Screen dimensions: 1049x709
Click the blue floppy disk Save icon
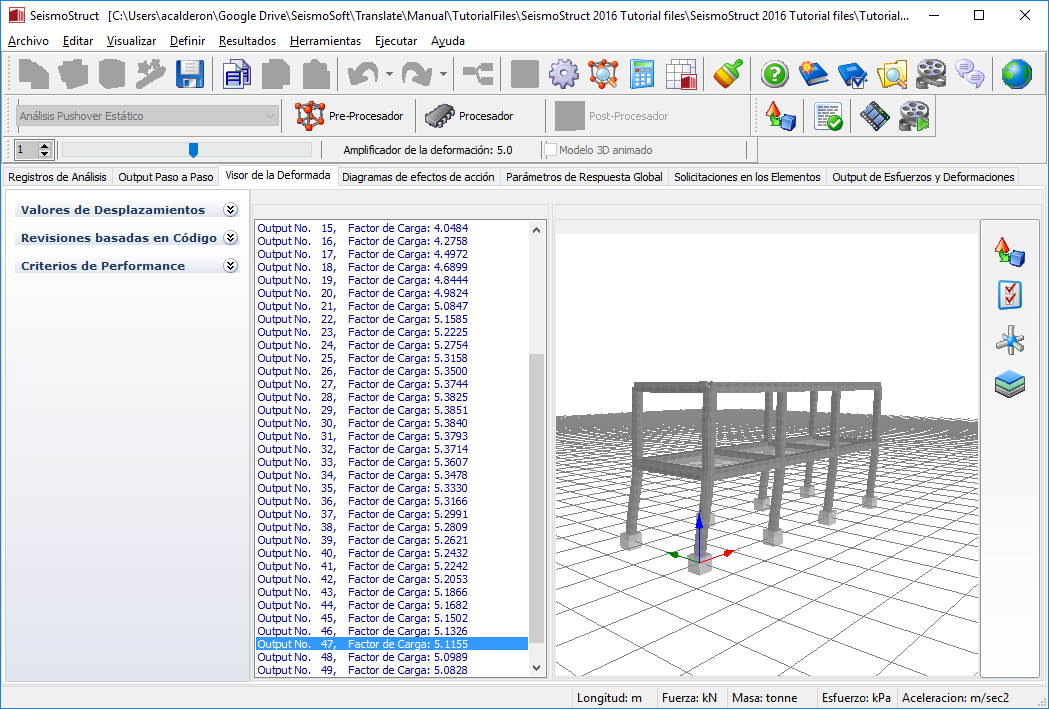tap(190, 74)
